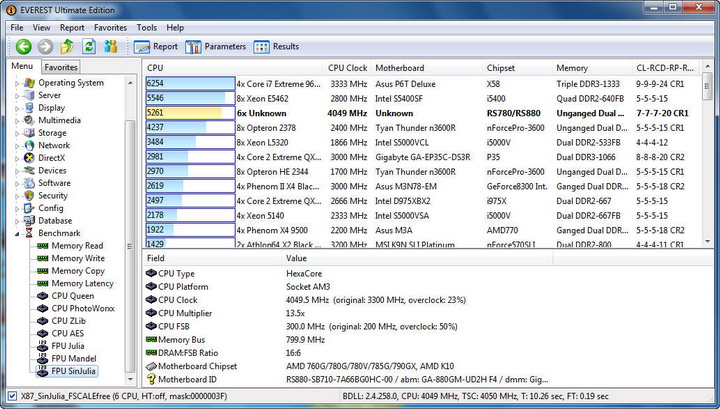Image resolution: width=720 pixels, height=409 pixels.
Task: Select the 5546 Xeon E5462 score bar
Action: point(190,98)
